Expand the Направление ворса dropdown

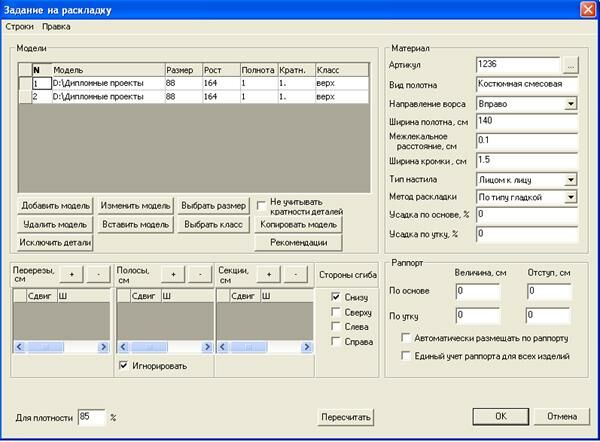[570, 103]
